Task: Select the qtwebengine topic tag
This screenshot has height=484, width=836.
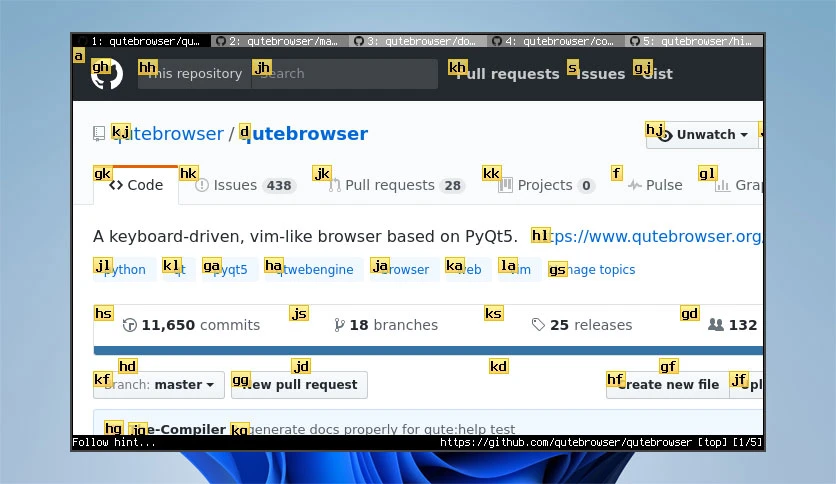Action: tap(314, 269)
